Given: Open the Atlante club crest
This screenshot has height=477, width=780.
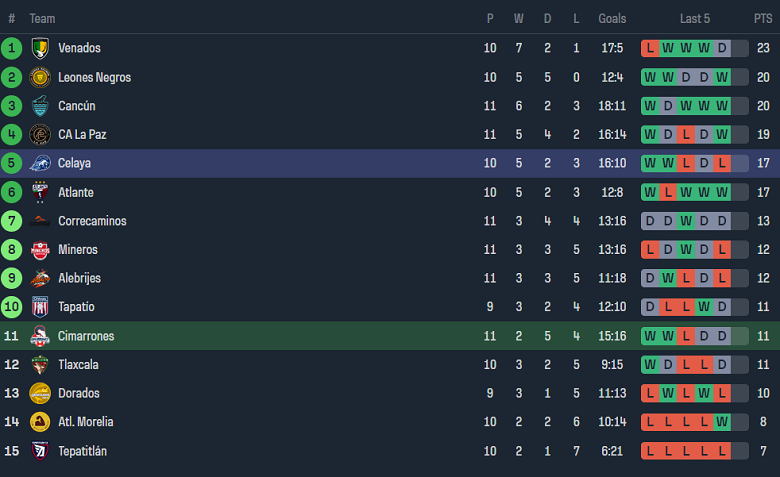Looking at the screenshot, I should click(40, 192).
